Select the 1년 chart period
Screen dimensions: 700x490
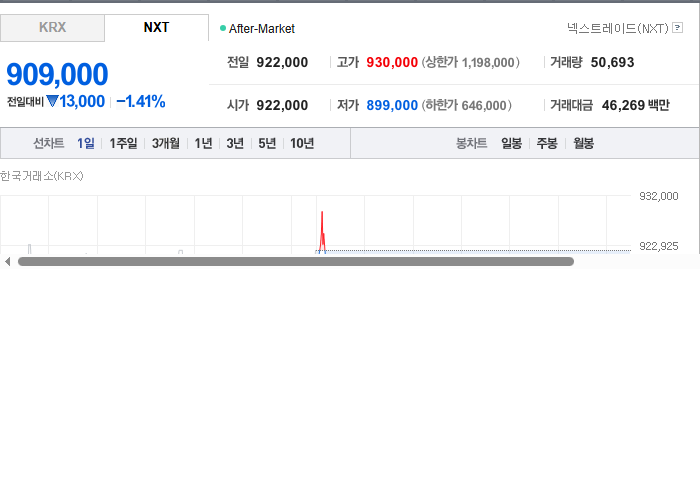pyautogui.click(x=203, y=143)
